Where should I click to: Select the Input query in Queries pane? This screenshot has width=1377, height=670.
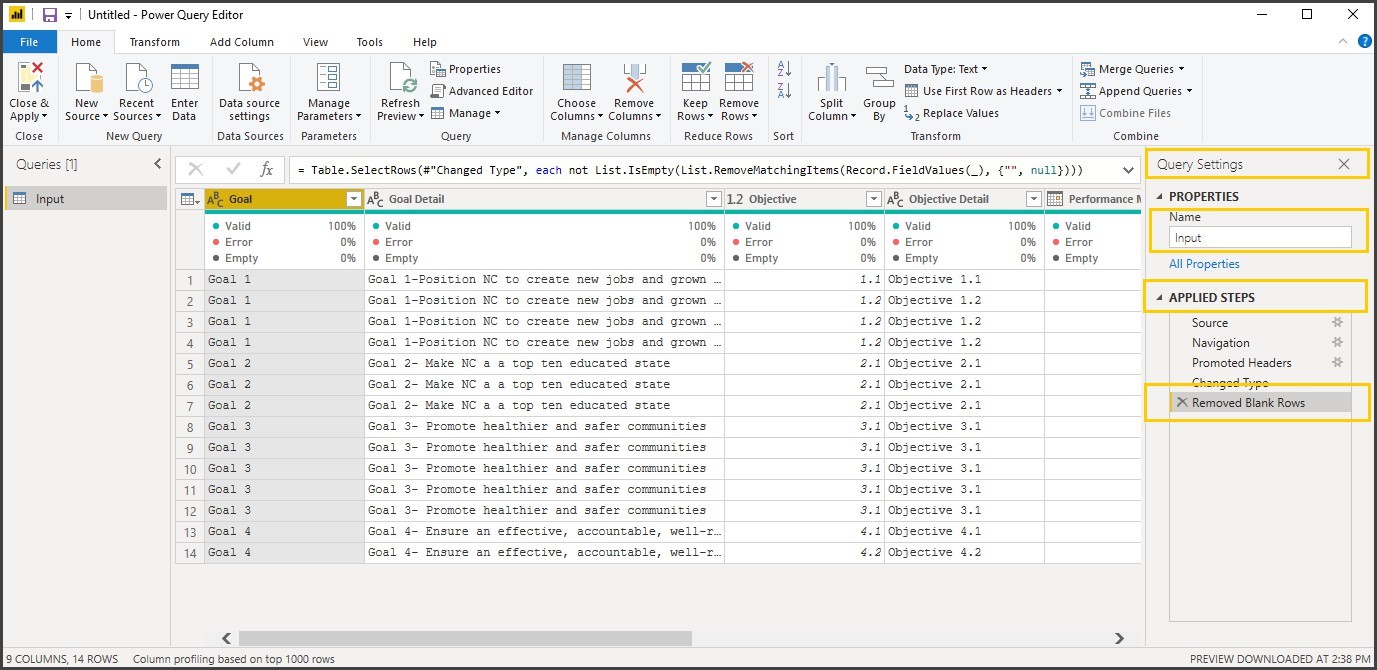click(86, 198)
